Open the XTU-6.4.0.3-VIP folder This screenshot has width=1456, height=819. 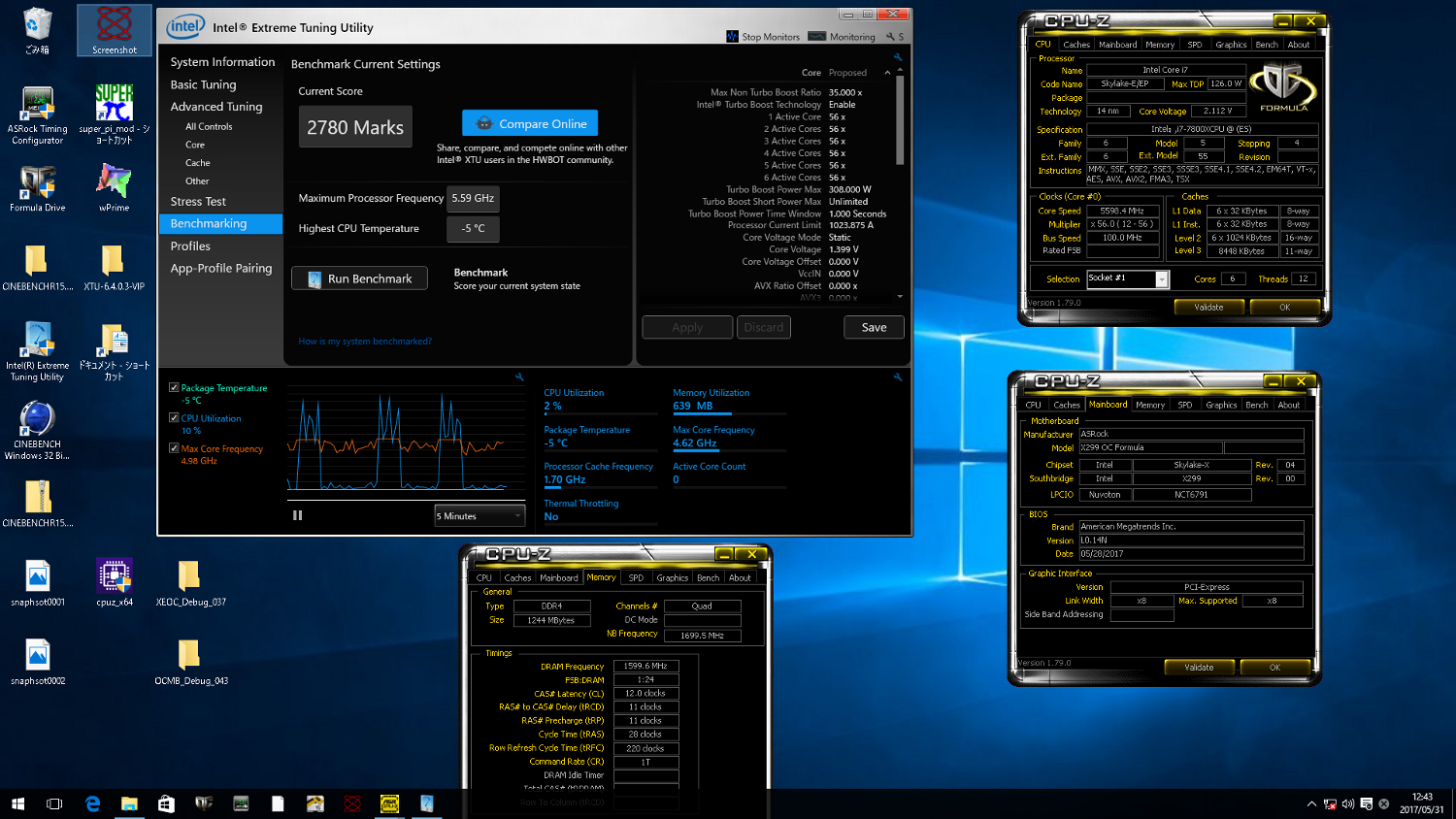(114, 268)
